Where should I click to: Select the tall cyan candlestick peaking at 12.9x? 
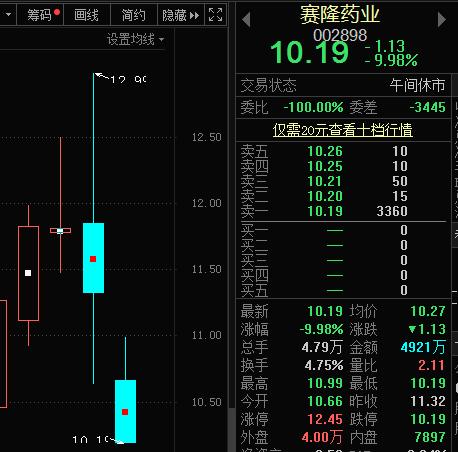pyautogui.click(x=93, y=258)
